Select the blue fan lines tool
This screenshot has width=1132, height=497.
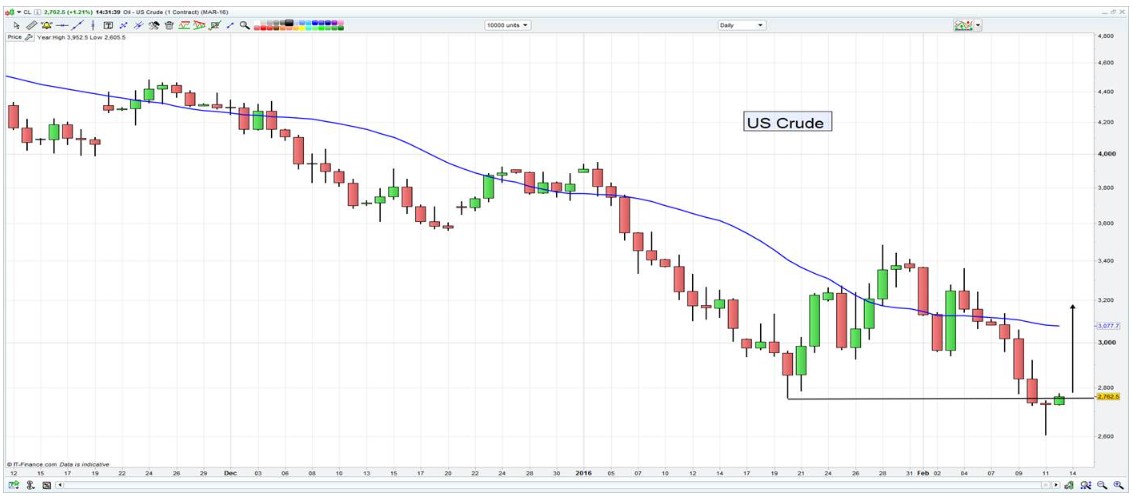(139, 25)
